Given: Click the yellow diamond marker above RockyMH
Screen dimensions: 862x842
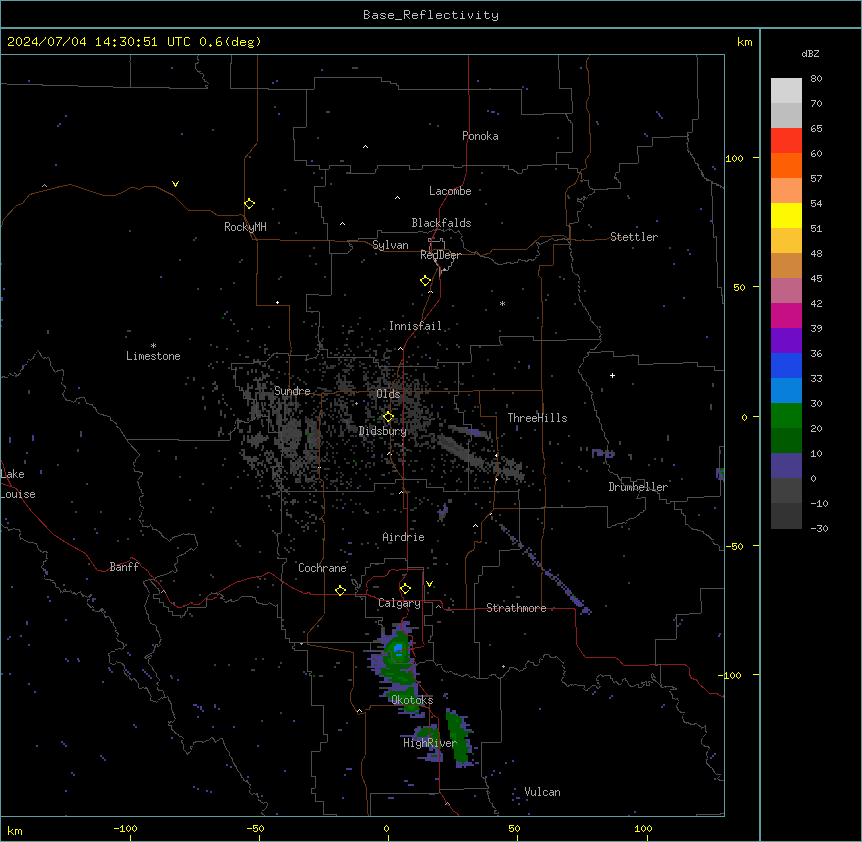Looking at the screenshot, I should pyautogui.click(x=249, y=204).
